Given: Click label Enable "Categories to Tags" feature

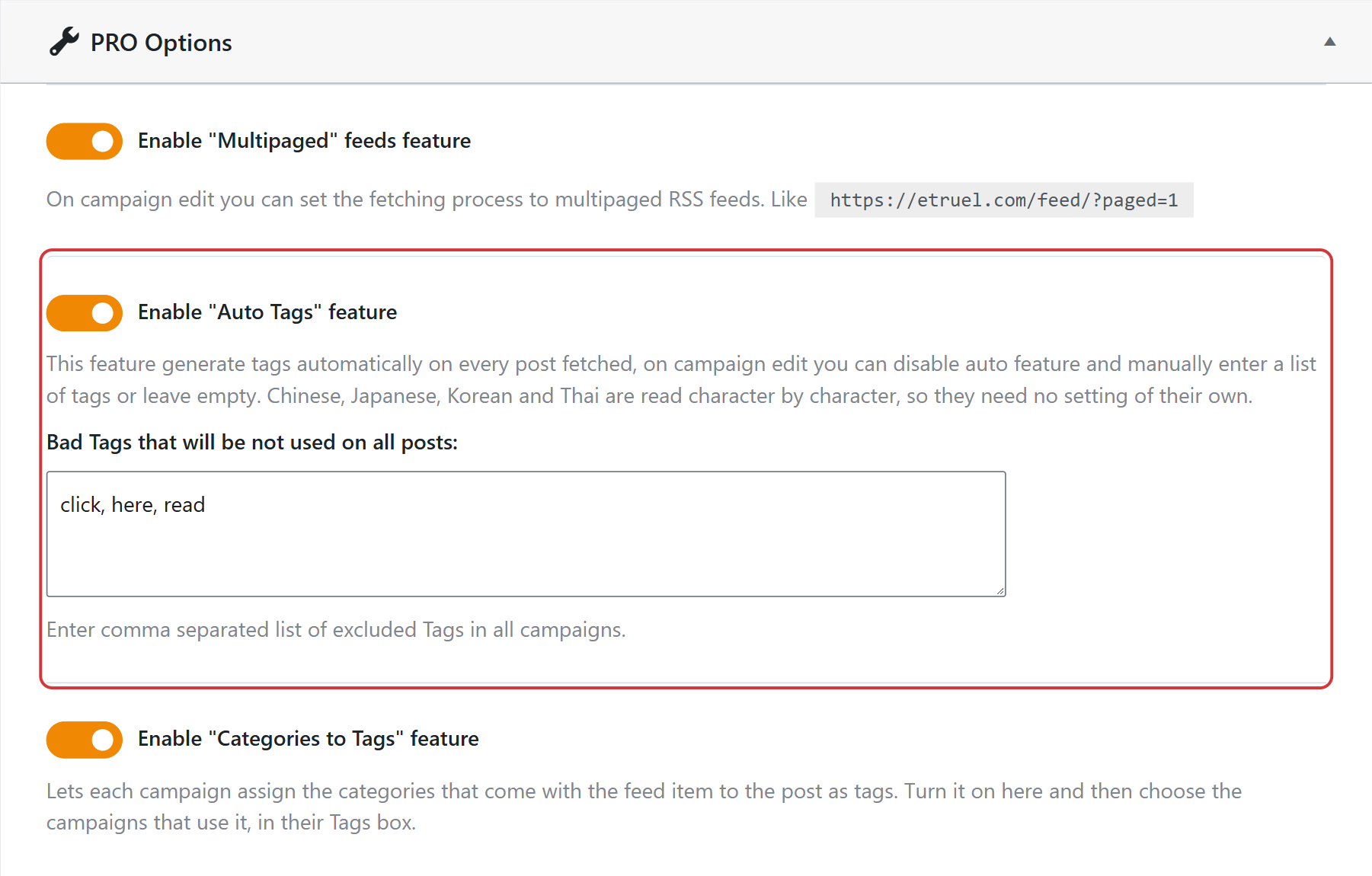Looking at the screenshot, I should (308, 739).
